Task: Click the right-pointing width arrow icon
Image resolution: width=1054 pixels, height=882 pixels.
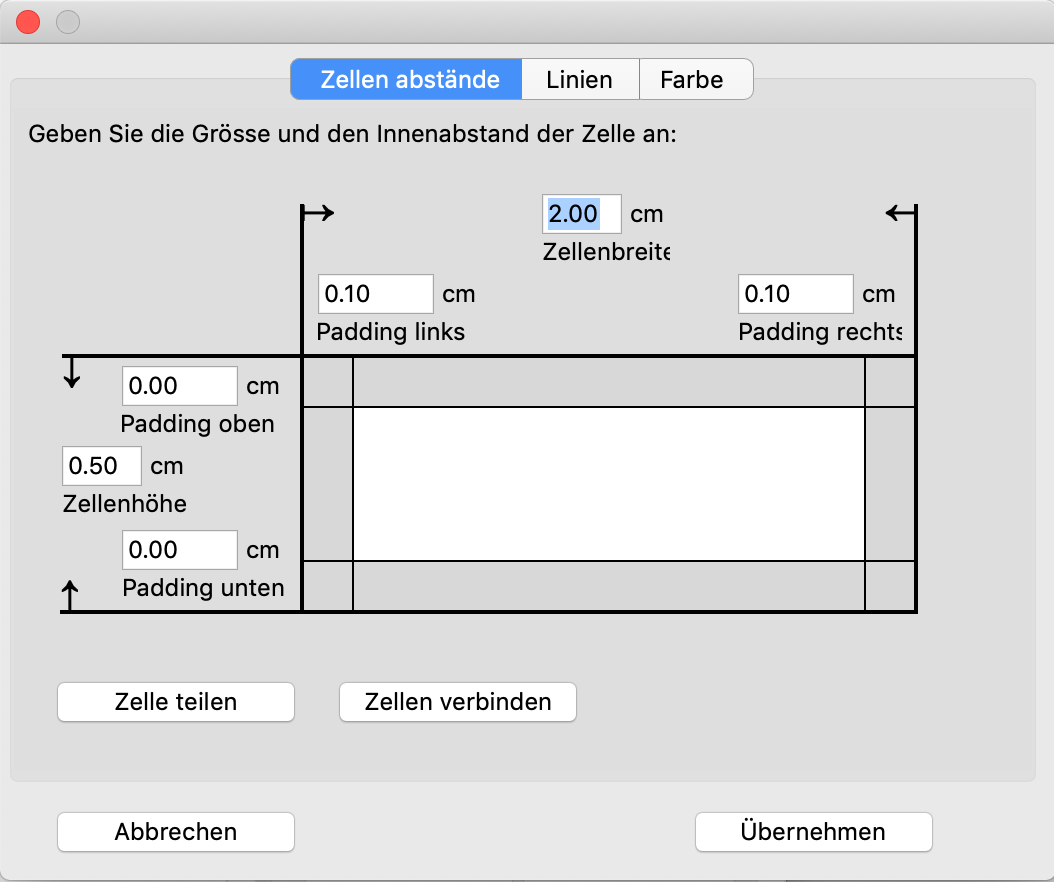Action: click(320, 212)
